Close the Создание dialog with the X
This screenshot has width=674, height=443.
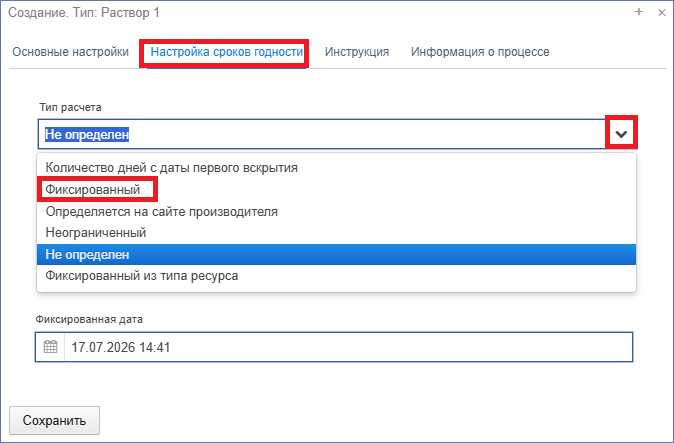pos(662,12)
